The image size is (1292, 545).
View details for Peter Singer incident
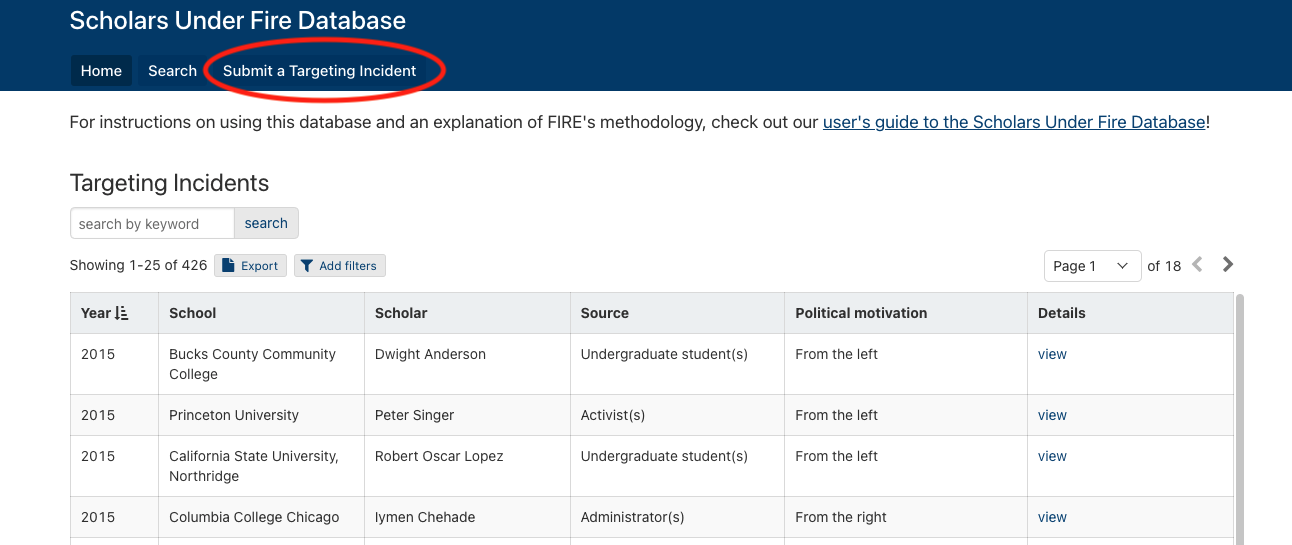[1052, 415]
